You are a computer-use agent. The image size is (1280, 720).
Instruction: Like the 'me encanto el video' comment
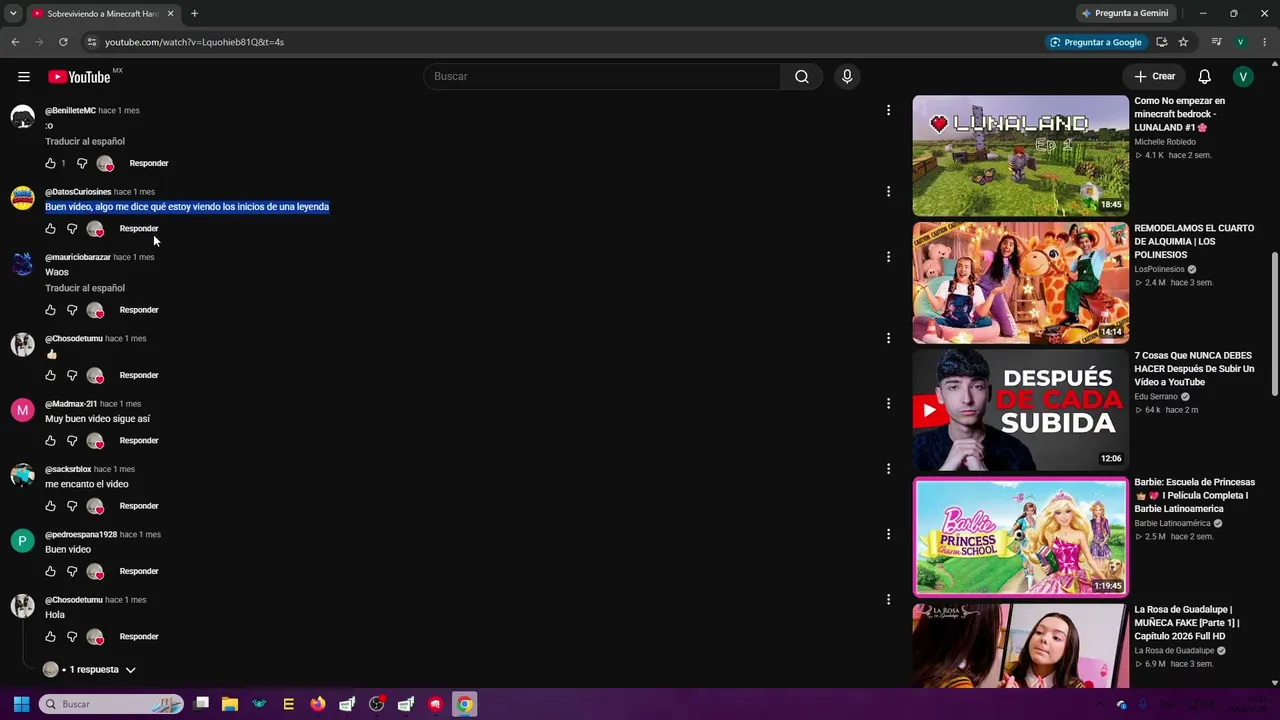coord(51,506)
